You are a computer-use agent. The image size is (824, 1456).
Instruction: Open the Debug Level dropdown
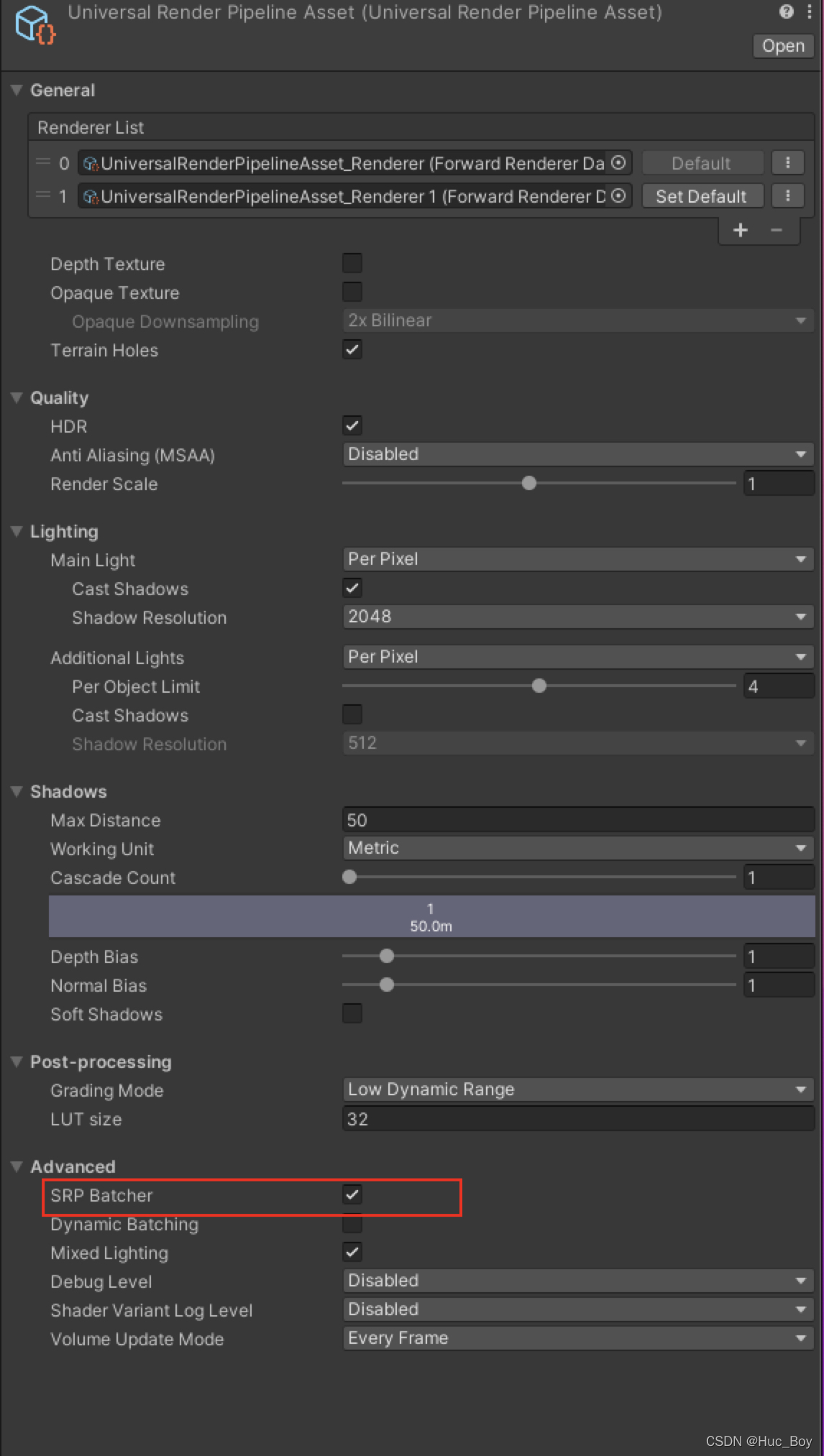coord(578,1281)
